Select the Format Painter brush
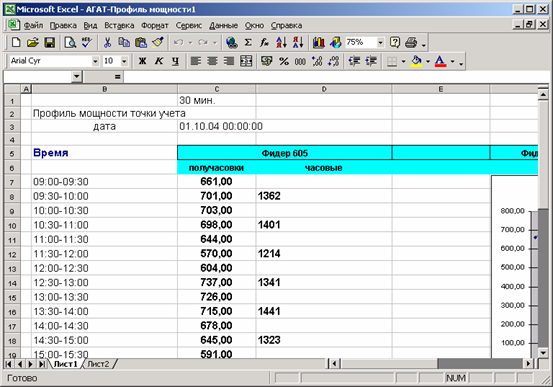This screenshot has width=553, height=387. [x=158, y=43]
